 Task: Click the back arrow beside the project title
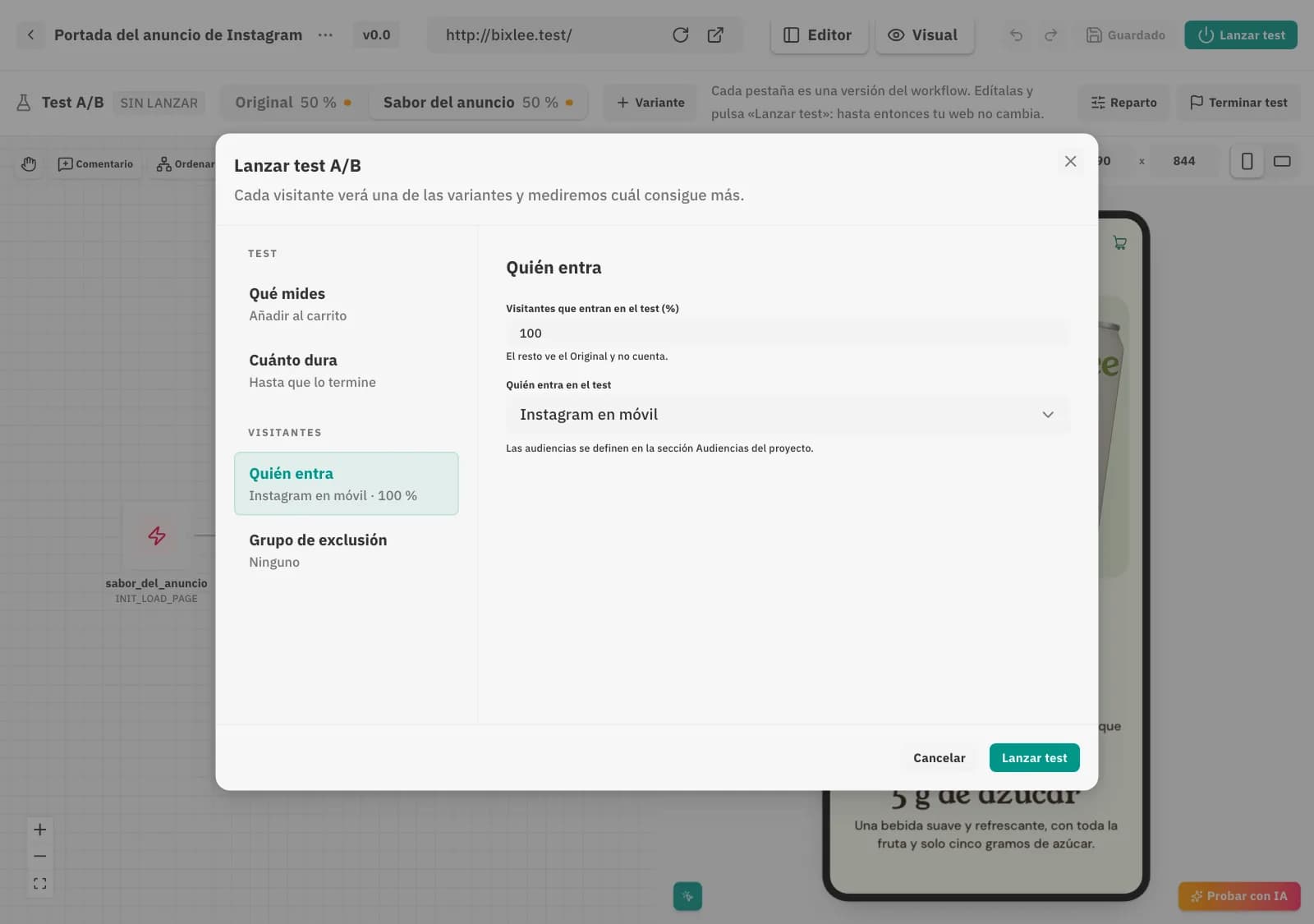30,35
